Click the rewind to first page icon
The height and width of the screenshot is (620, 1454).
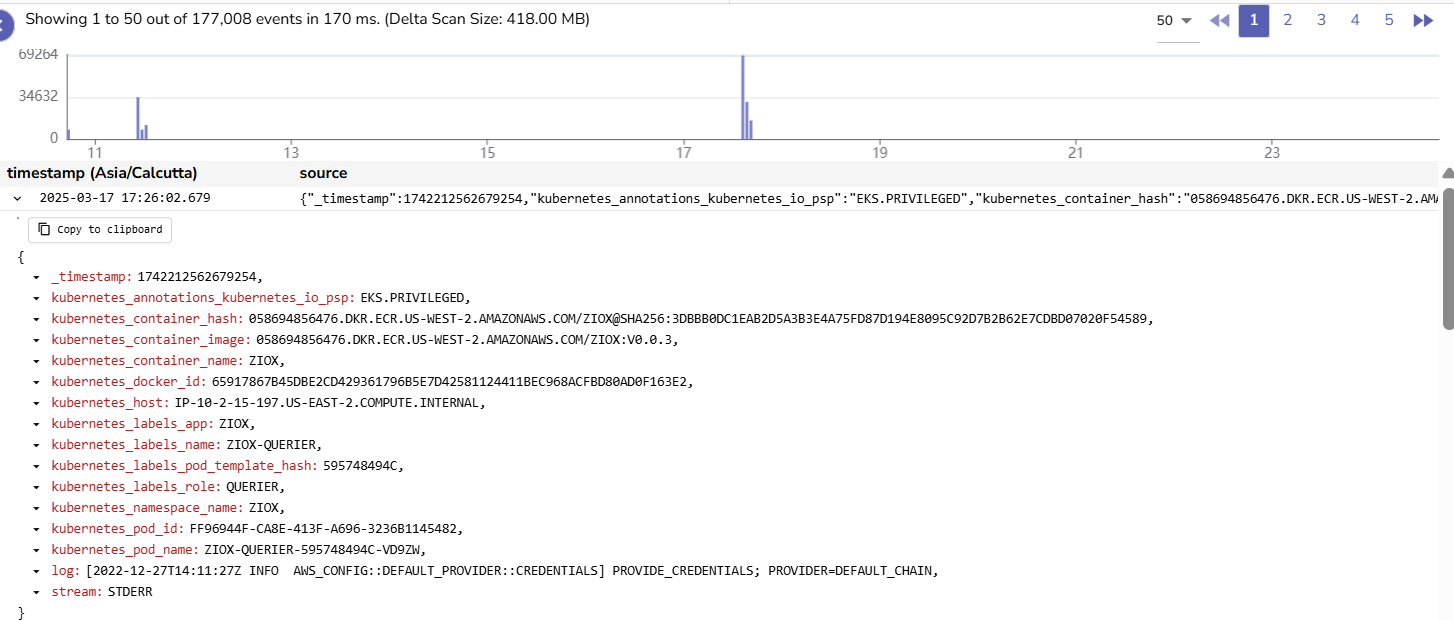(x=1219, y=20)
